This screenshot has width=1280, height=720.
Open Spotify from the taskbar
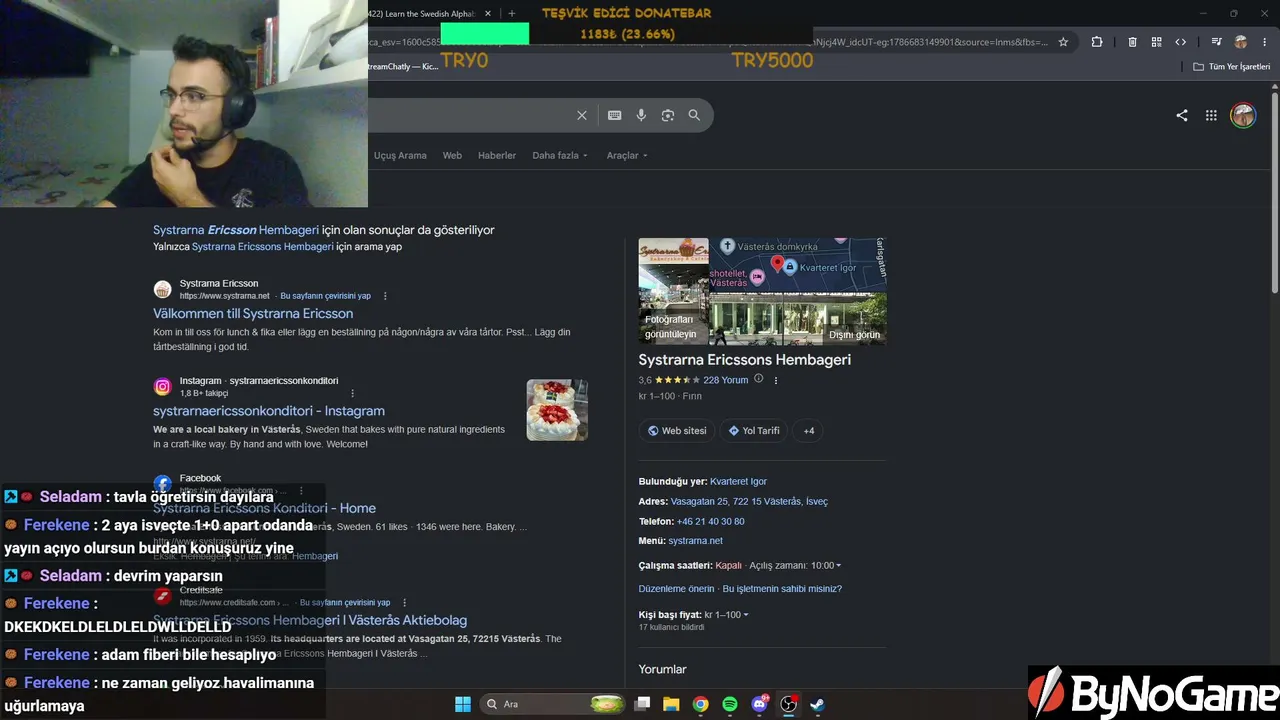730,704
